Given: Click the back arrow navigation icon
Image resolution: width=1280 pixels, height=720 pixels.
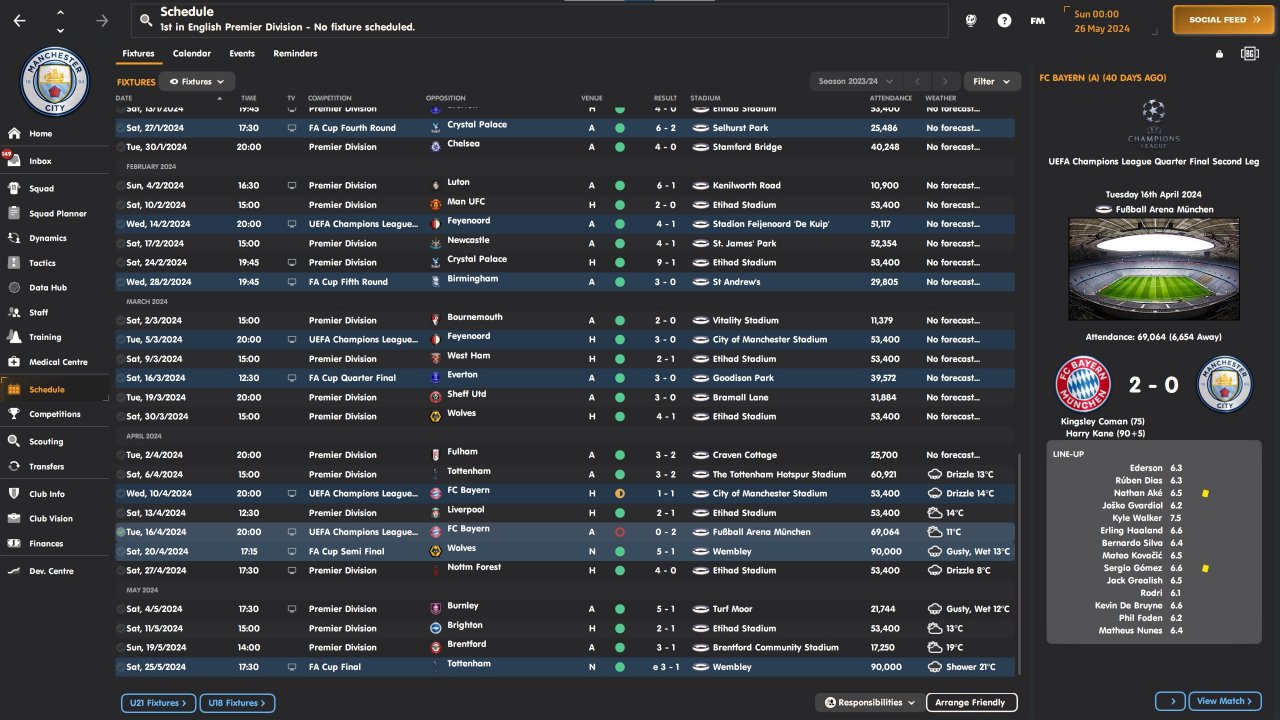Looking at the screenshot, I should (x=20, y=20).
